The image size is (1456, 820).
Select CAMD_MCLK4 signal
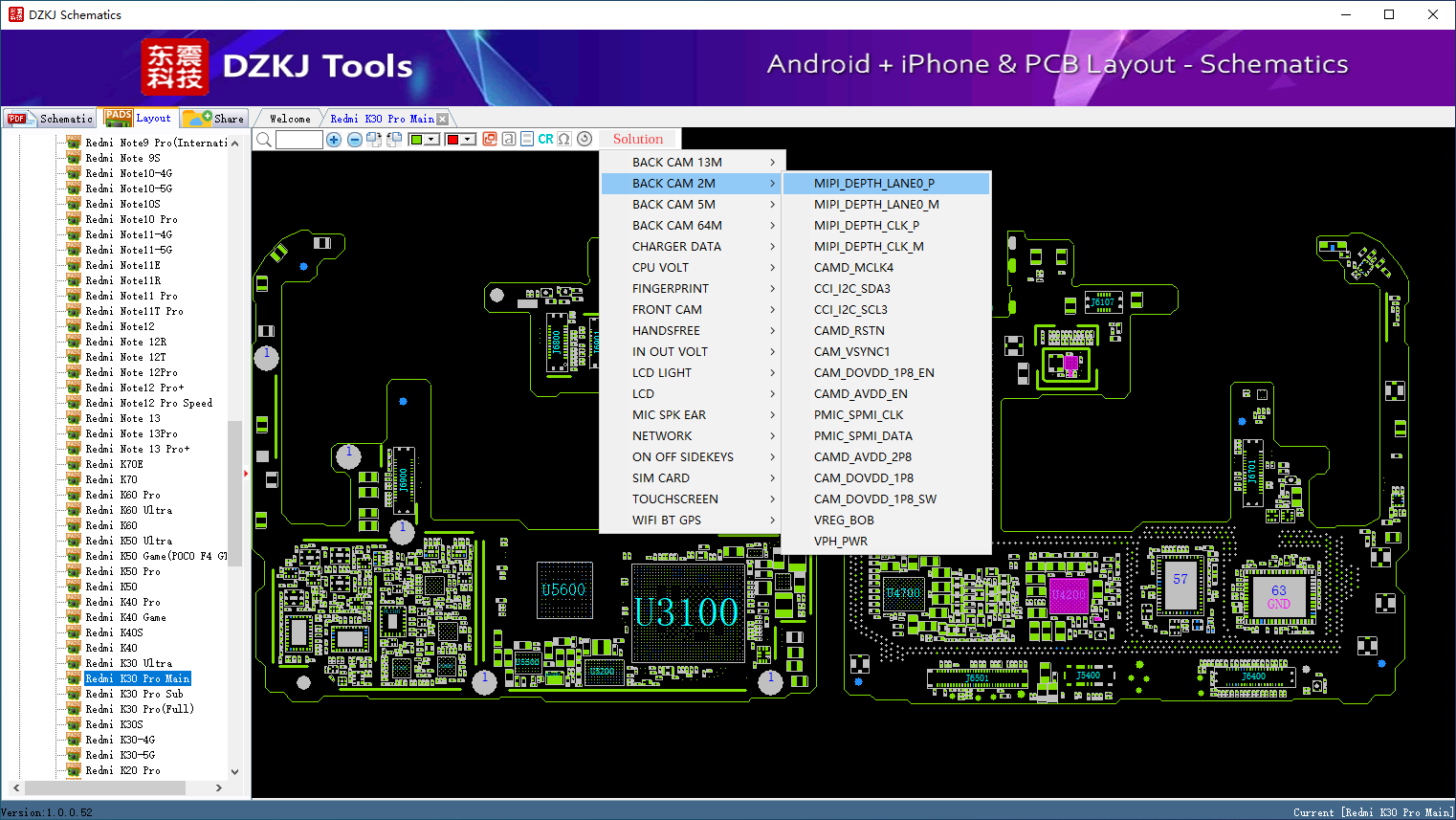[x=886, y=268]
